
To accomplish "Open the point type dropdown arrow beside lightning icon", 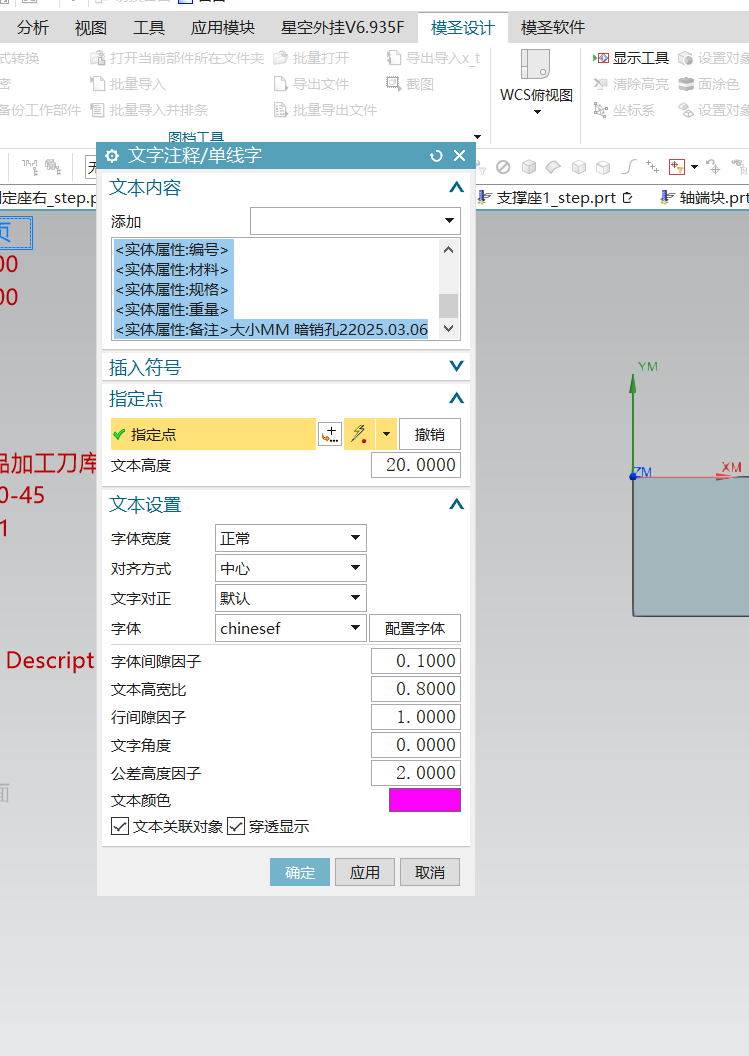I will 386,434.
